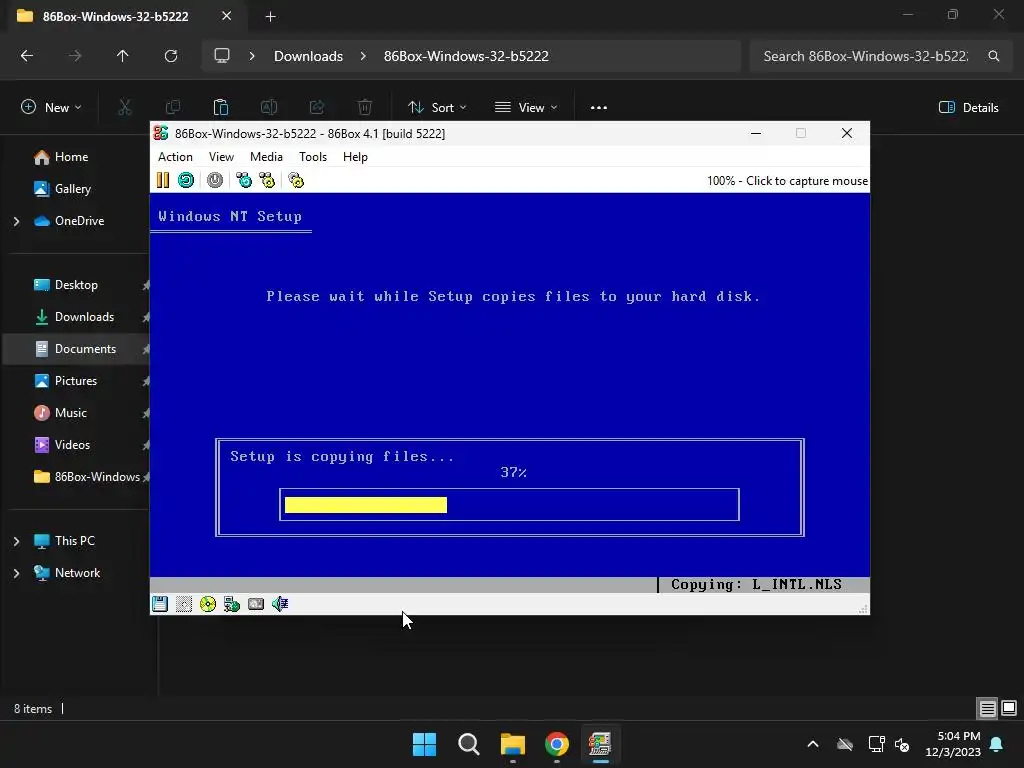This screenshot has width=1024, height=768.
Task: Click the floppy disk status bar icon
Action: (160, 604)
